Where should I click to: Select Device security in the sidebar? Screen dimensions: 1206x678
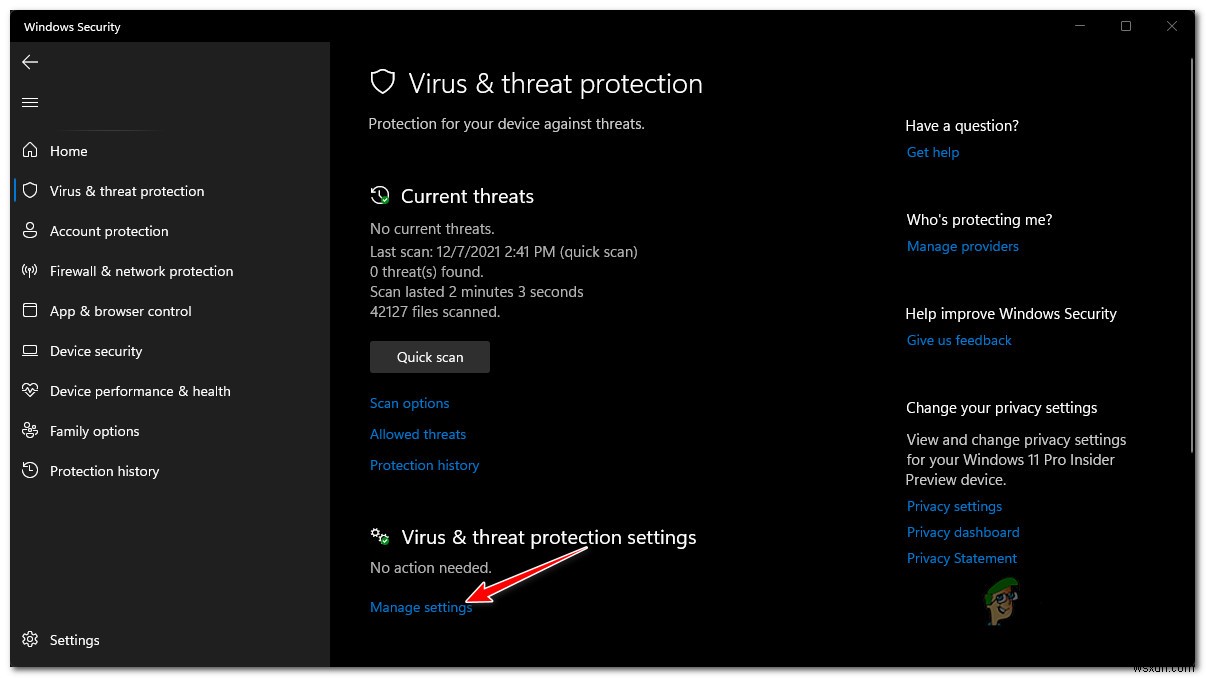point(96,351)
